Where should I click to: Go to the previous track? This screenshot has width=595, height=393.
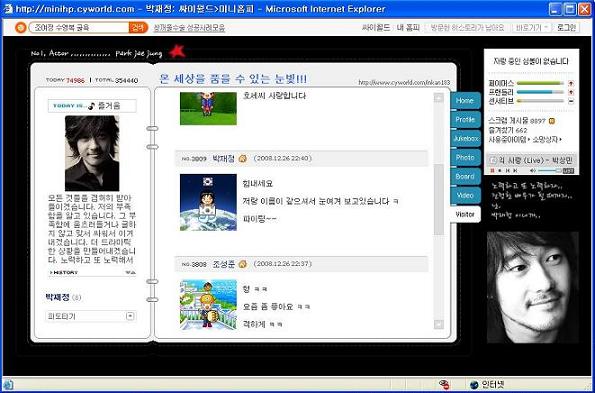click(507, 171)
